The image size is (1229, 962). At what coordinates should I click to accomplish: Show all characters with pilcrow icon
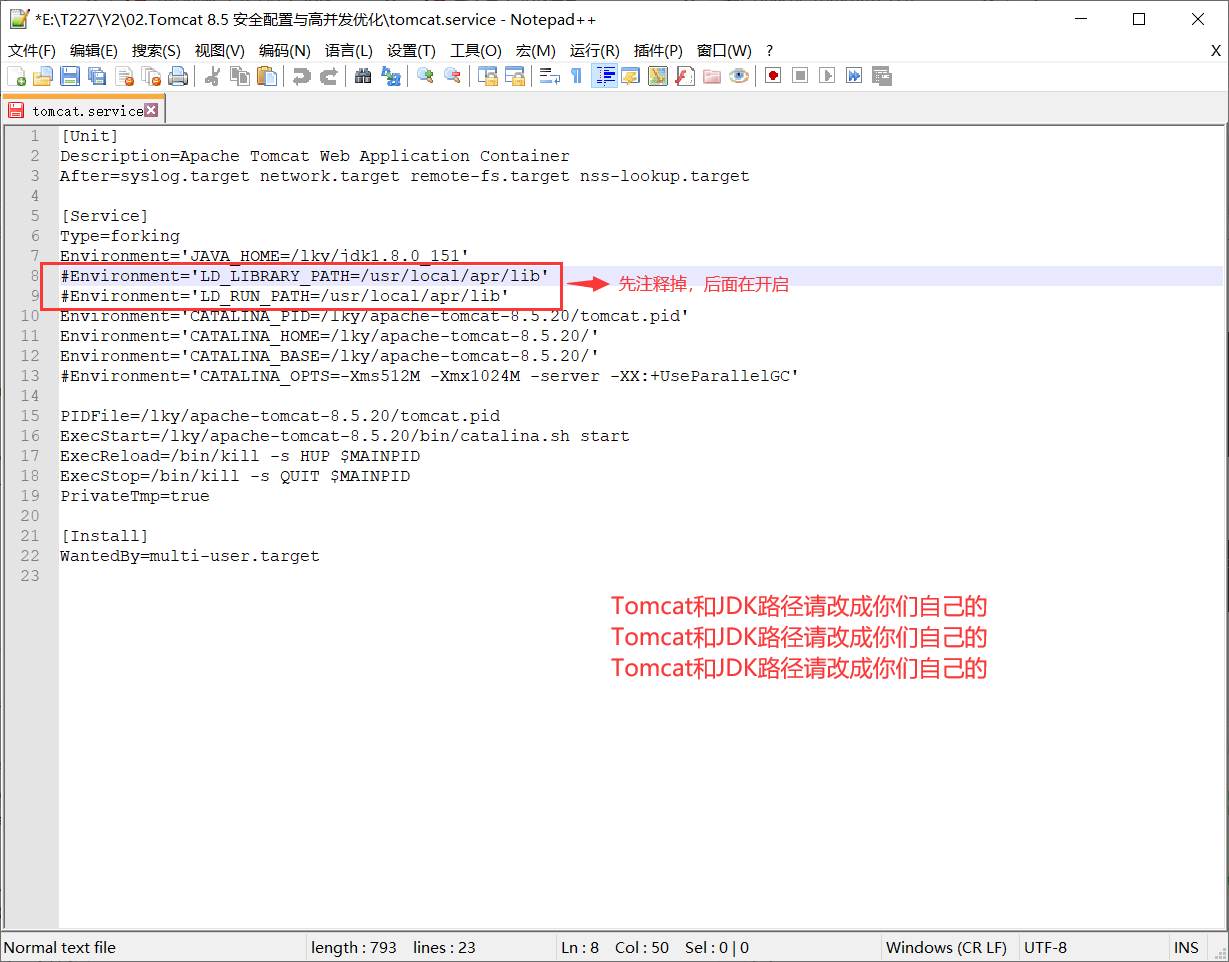pyautogui.click(x=576, y=76)
